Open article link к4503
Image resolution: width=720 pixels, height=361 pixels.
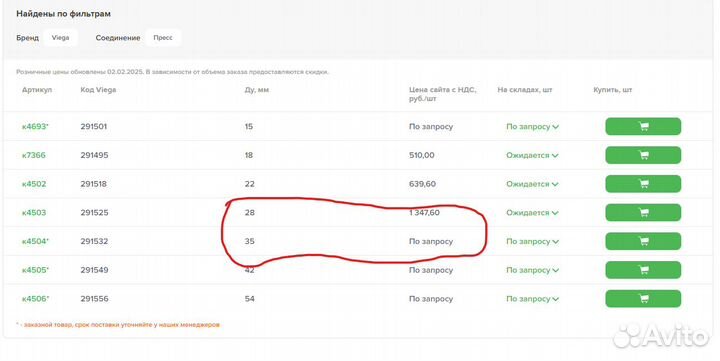[x=34, y=213]
